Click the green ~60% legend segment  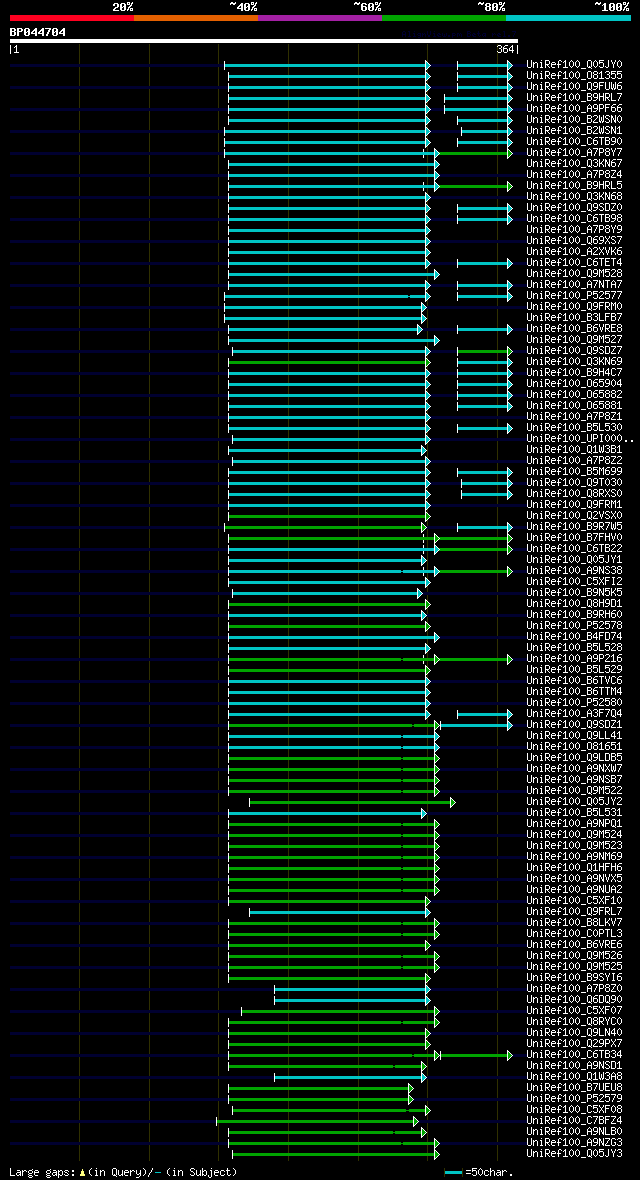pyautogui.click(x=444, y=17)
